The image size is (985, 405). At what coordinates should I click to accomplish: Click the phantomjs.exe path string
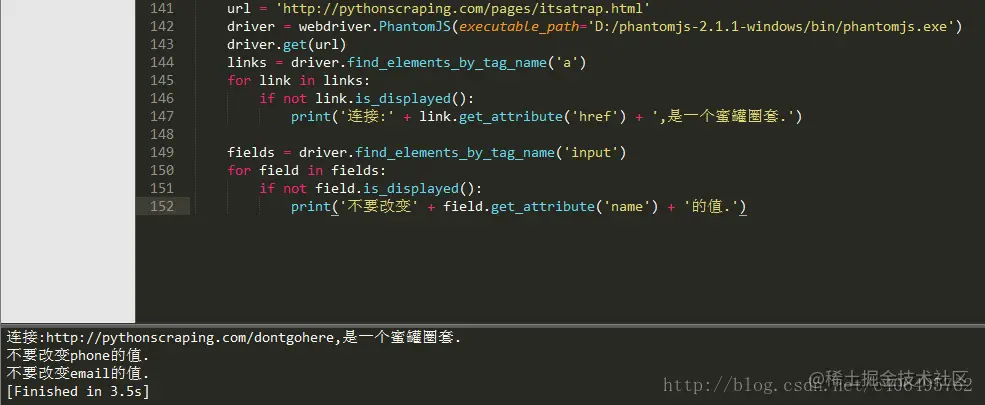[x=771, y=26]
